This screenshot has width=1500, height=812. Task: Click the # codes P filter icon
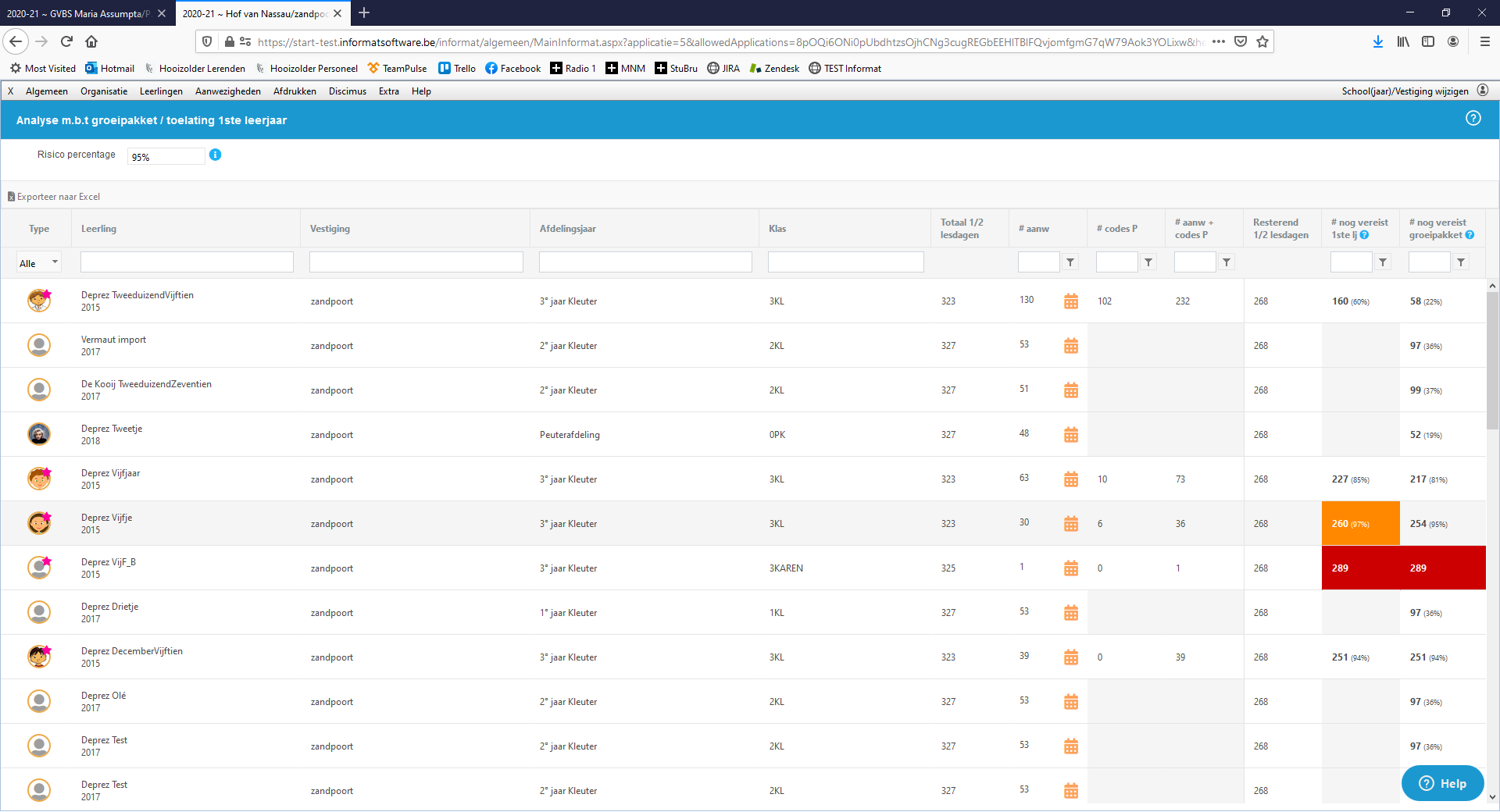(x=1148, y=262)
